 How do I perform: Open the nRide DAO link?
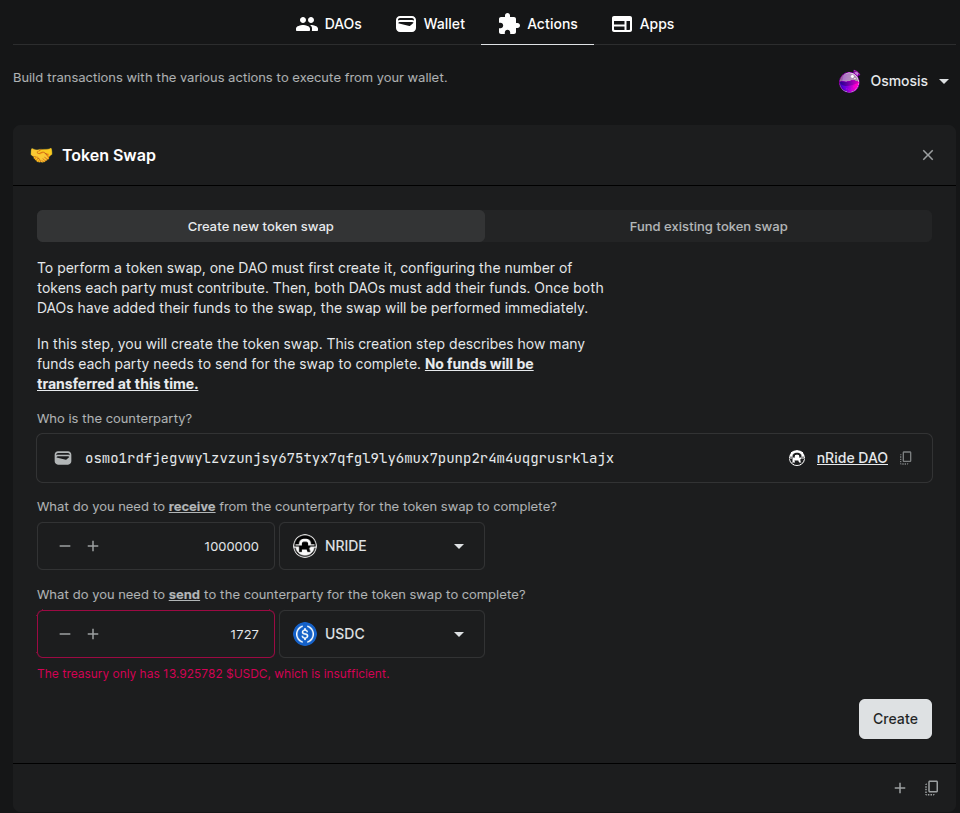click(x=852, y=458)
